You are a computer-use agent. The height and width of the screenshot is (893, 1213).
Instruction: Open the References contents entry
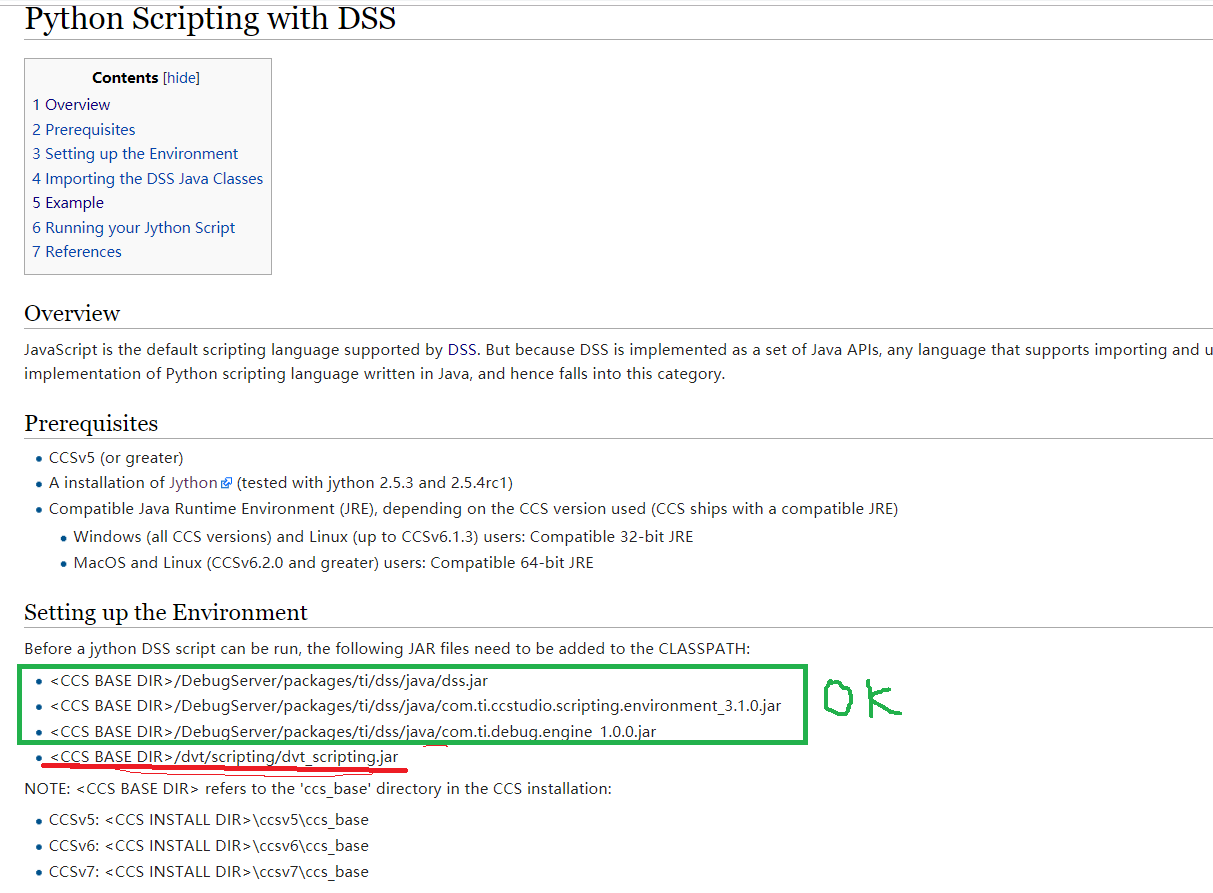tap(77, 252)
